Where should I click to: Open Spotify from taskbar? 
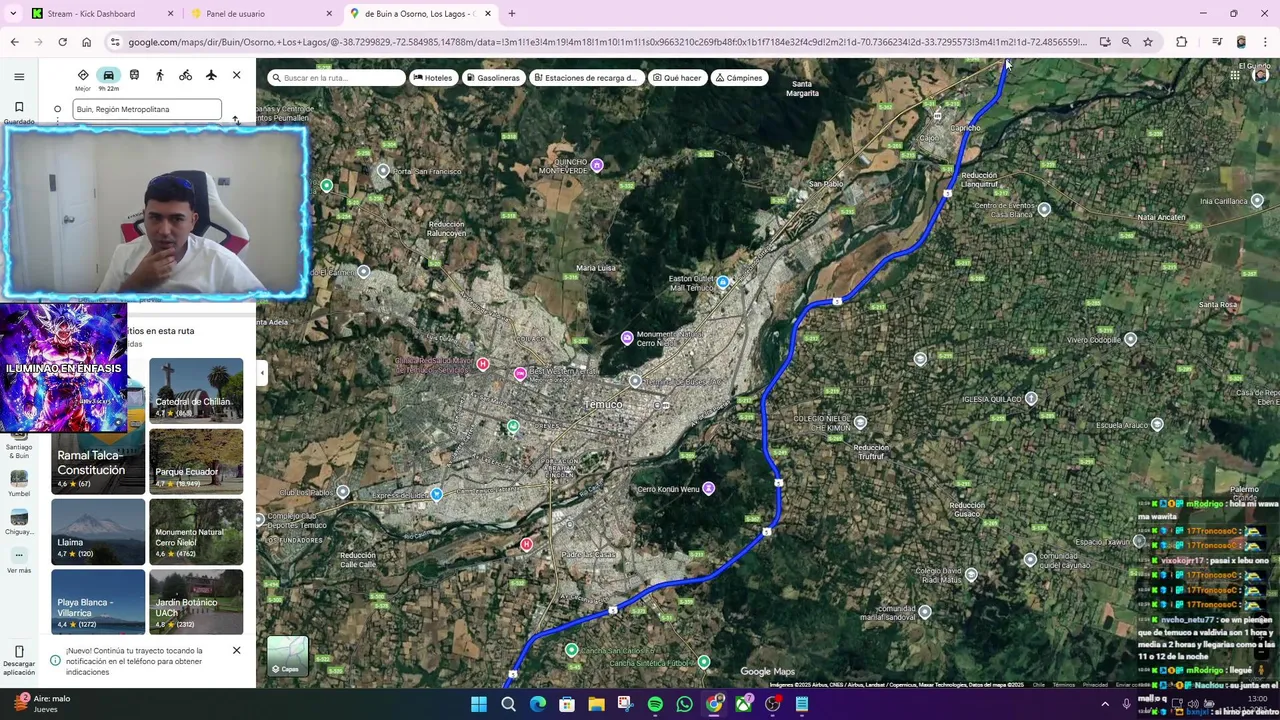[655, 704]
